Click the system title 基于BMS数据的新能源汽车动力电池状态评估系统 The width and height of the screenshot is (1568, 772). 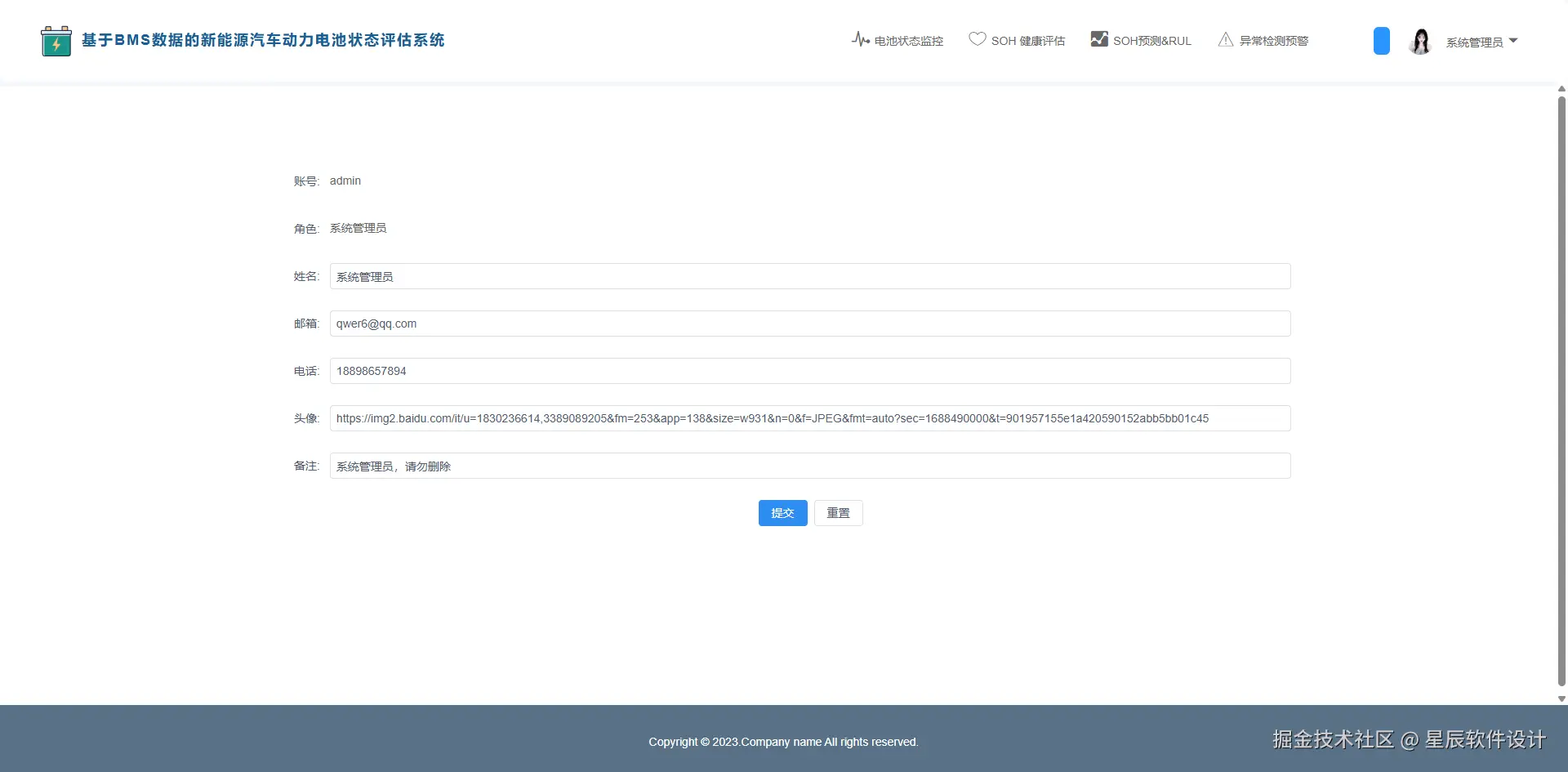point(263,40)
